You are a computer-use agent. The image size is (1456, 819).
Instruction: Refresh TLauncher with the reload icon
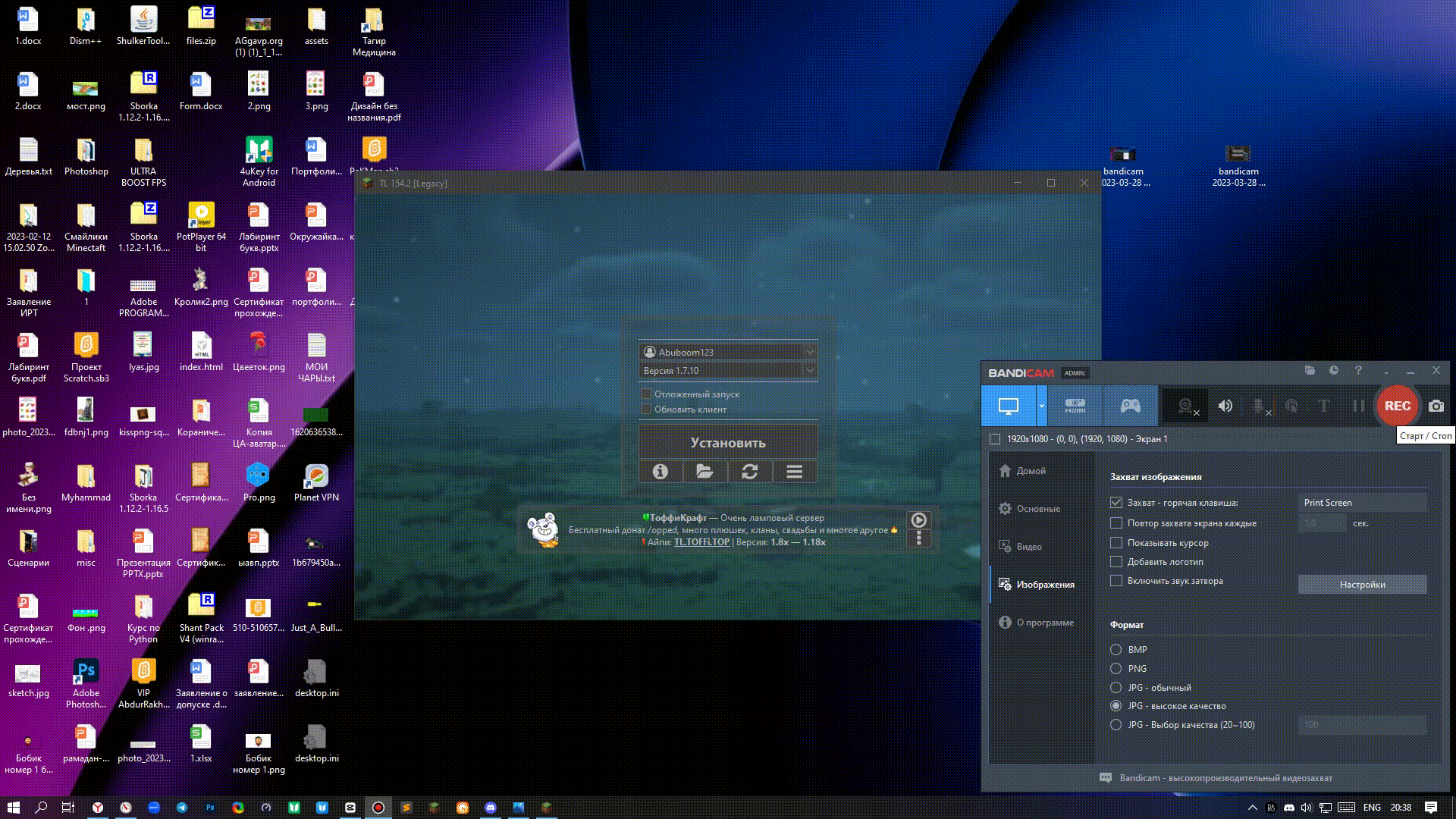pos(749,472)
